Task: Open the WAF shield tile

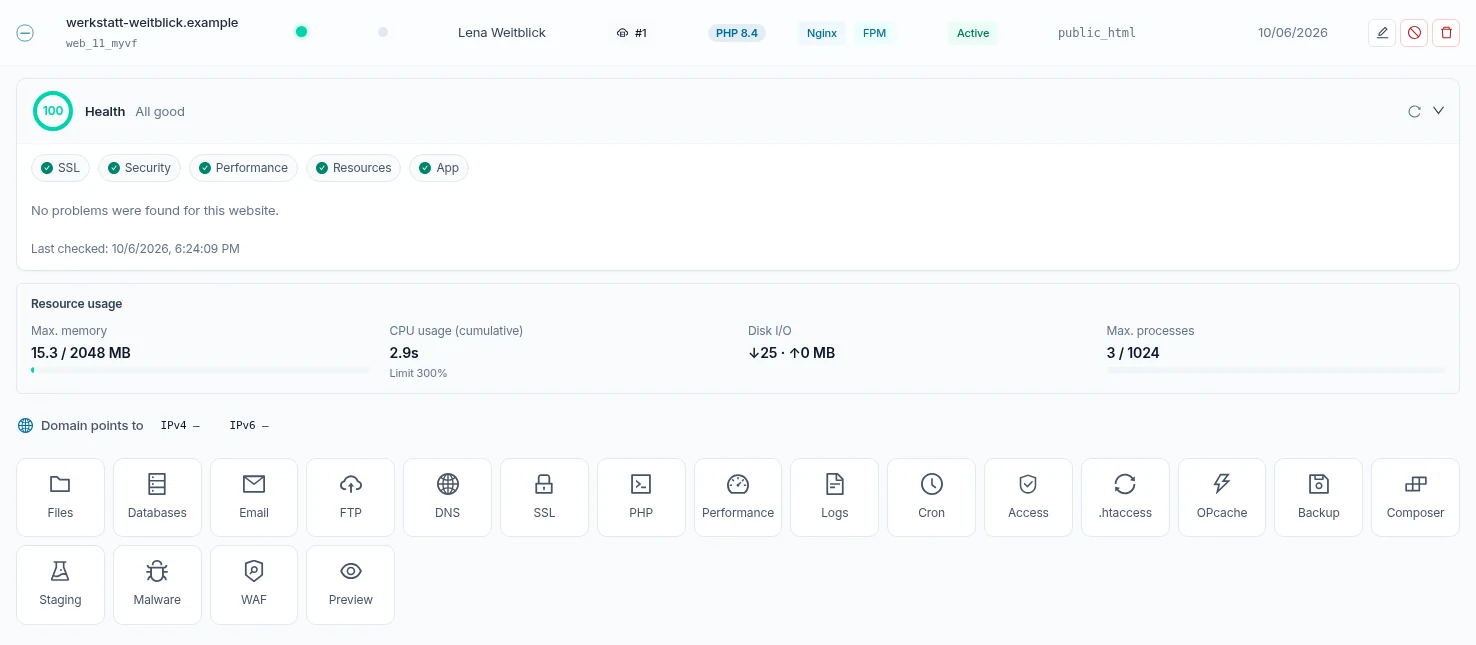Action: (254, 585)
